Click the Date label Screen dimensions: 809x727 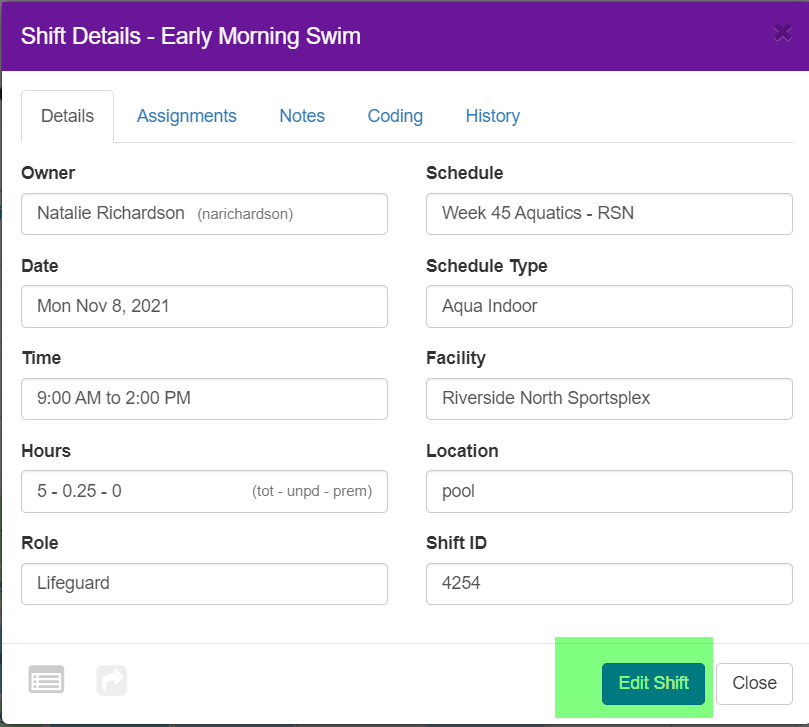pos(40,266)
